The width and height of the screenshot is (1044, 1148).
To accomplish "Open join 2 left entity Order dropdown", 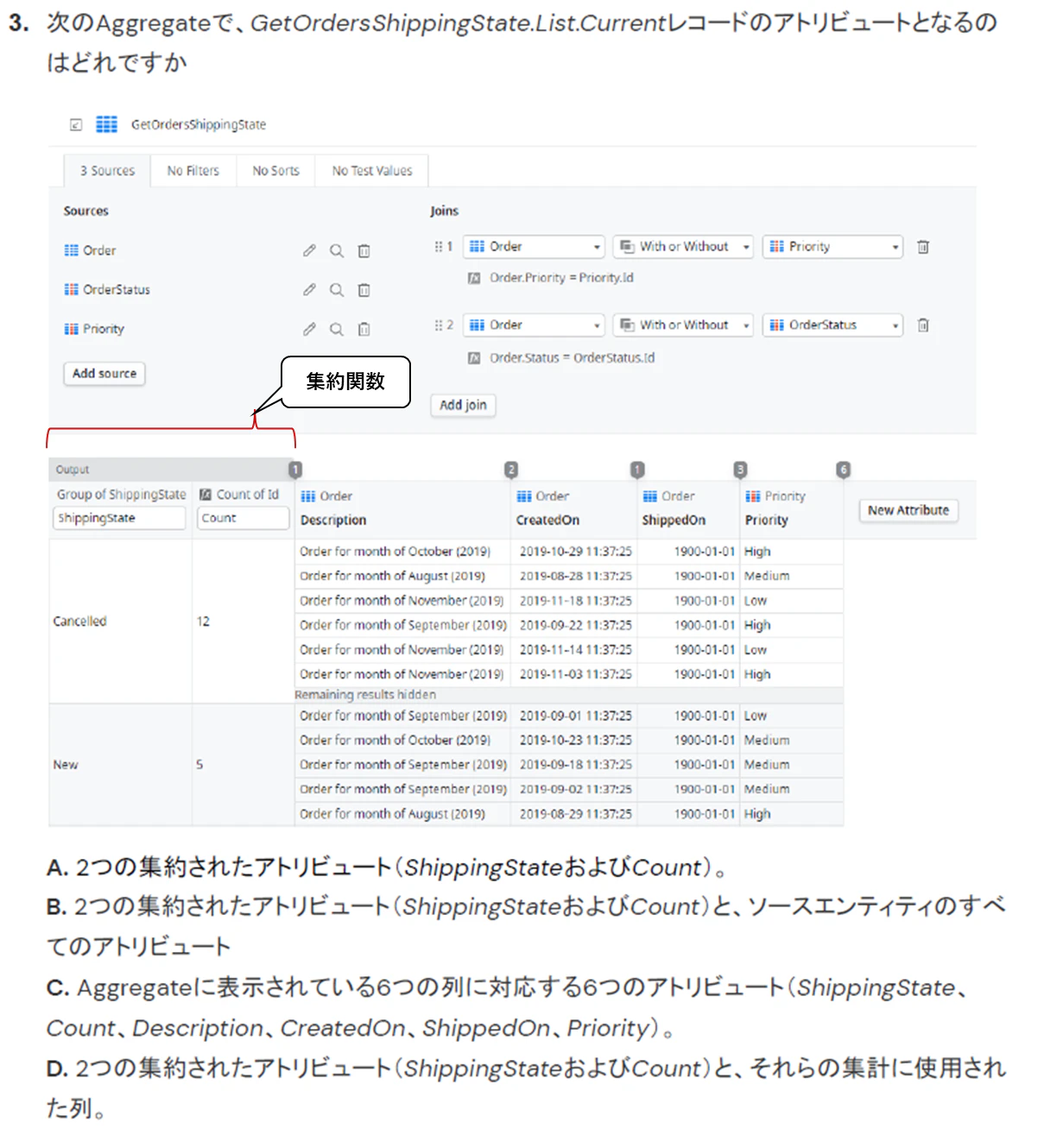I will point(535,325).
